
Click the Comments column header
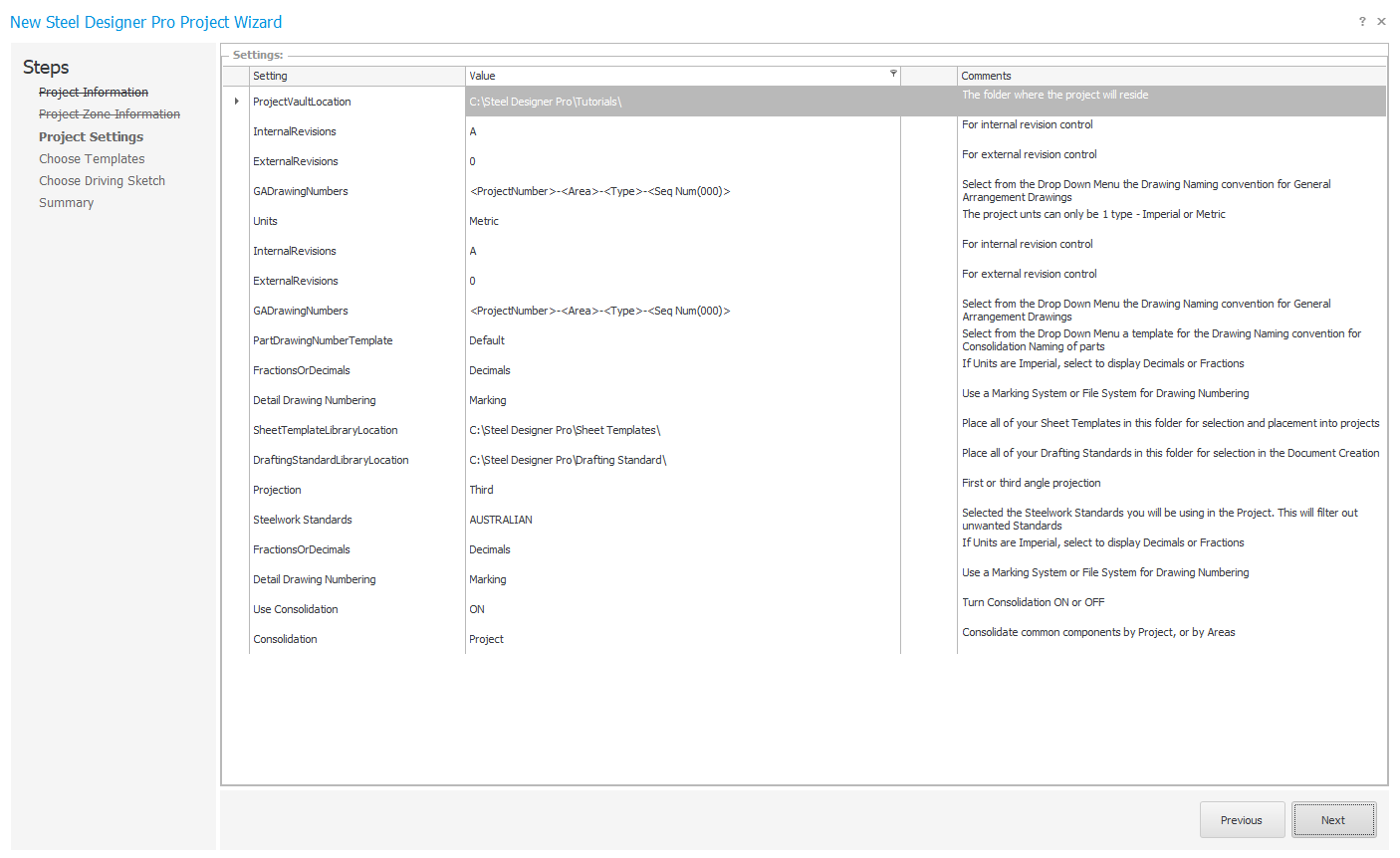point(1172,76)
